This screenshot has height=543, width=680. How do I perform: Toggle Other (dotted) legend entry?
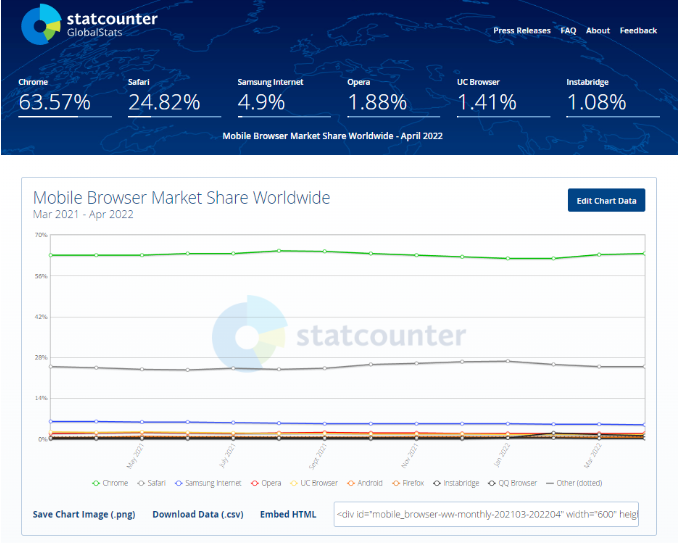click(579, 483)
